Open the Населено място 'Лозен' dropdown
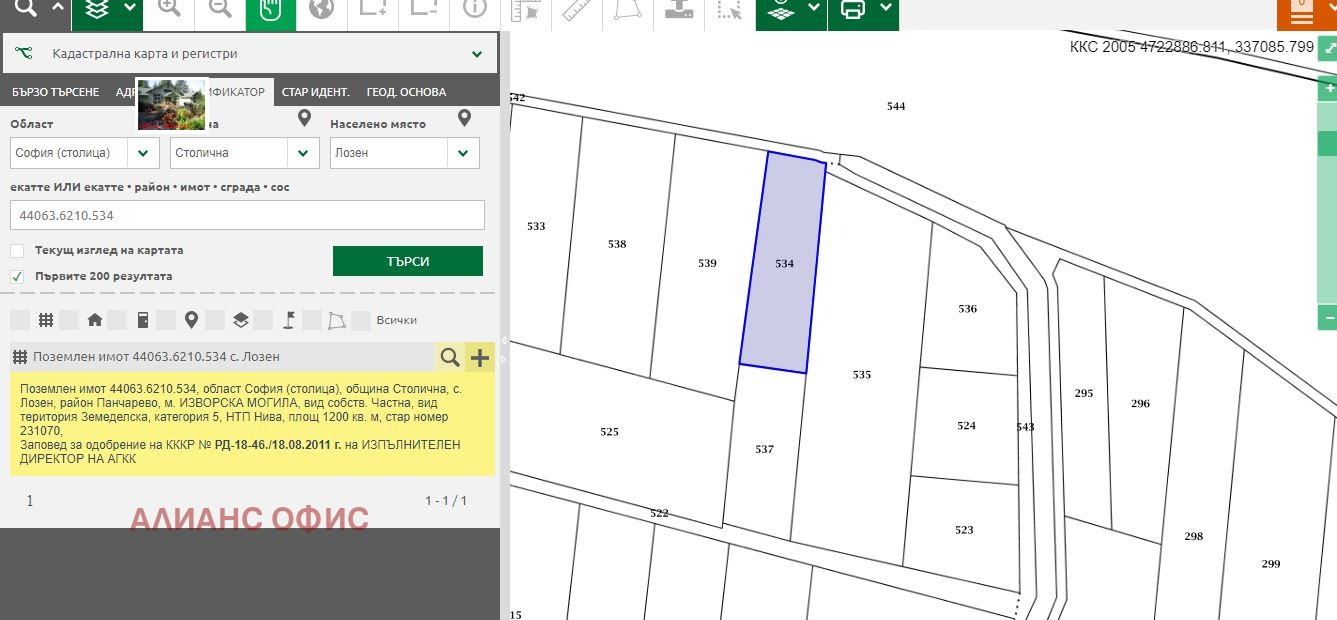The height and width of the screenshot is (620, 1337). (463, 153)
